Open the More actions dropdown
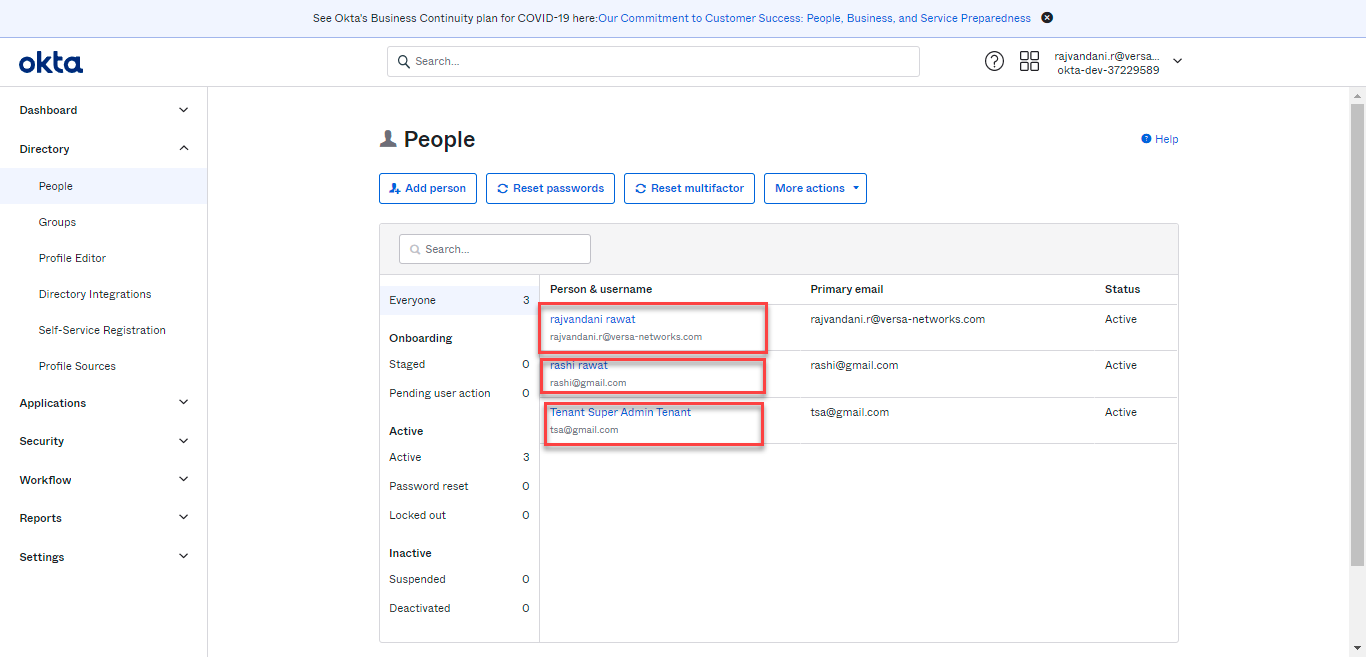The width and height of the screenshot is (1366, 657). pos(815,188)
